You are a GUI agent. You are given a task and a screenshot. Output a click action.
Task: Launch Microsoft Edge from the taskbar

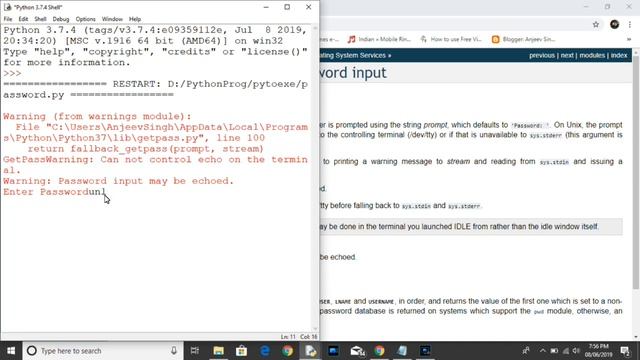click(264, 351)
